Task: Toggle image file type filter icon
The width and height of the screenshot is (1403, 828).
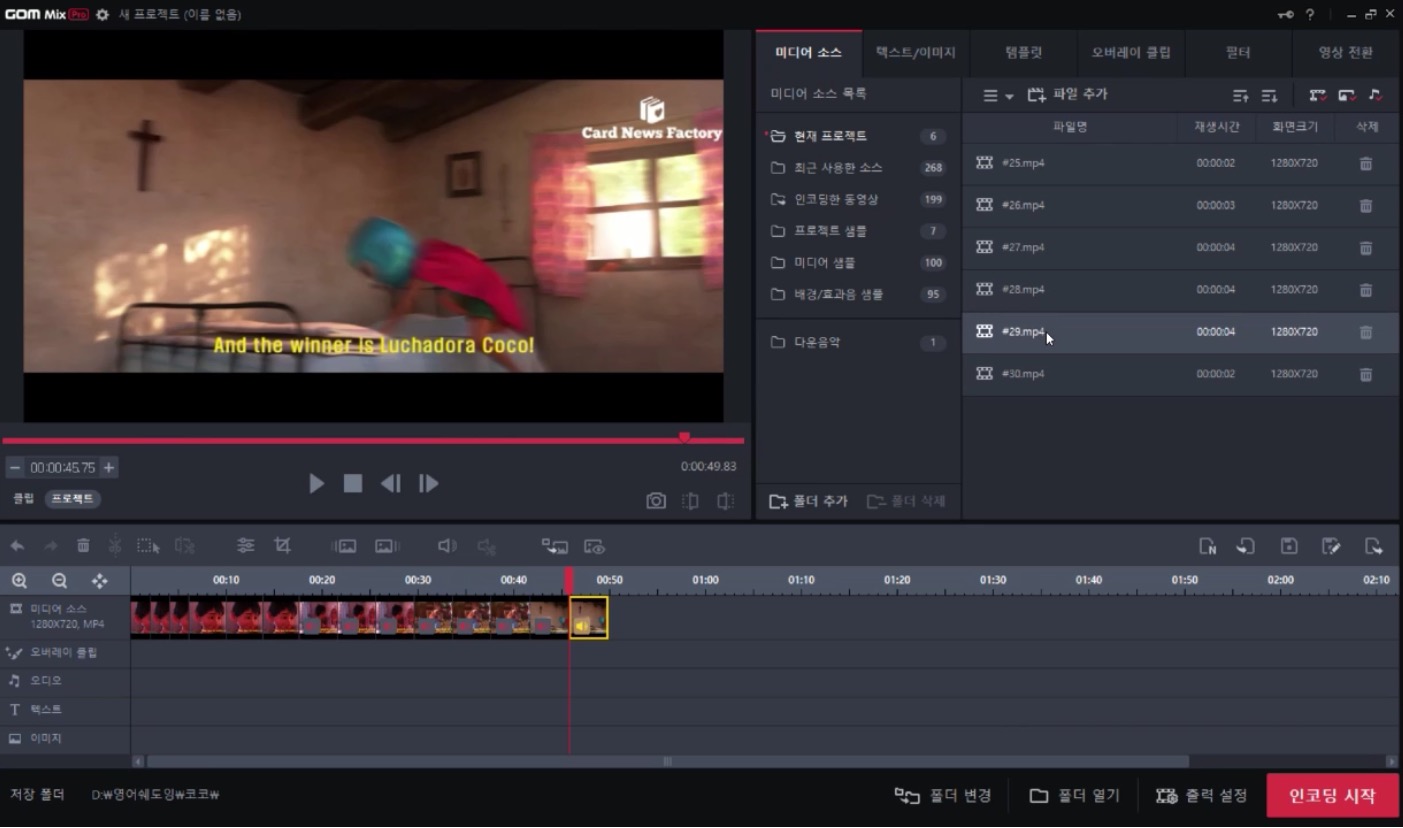Action: coord(1347,96)
